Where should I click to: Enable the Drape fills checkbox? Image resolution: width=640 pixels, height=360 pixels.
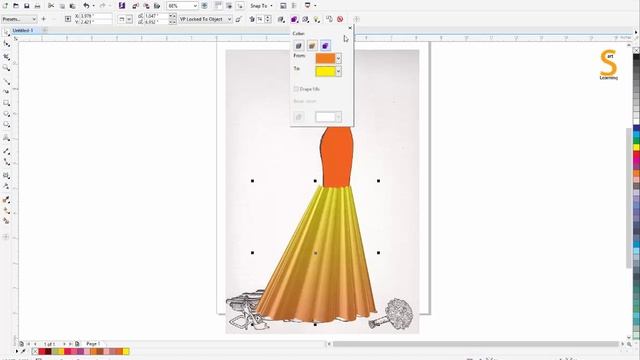pos(296,89)
